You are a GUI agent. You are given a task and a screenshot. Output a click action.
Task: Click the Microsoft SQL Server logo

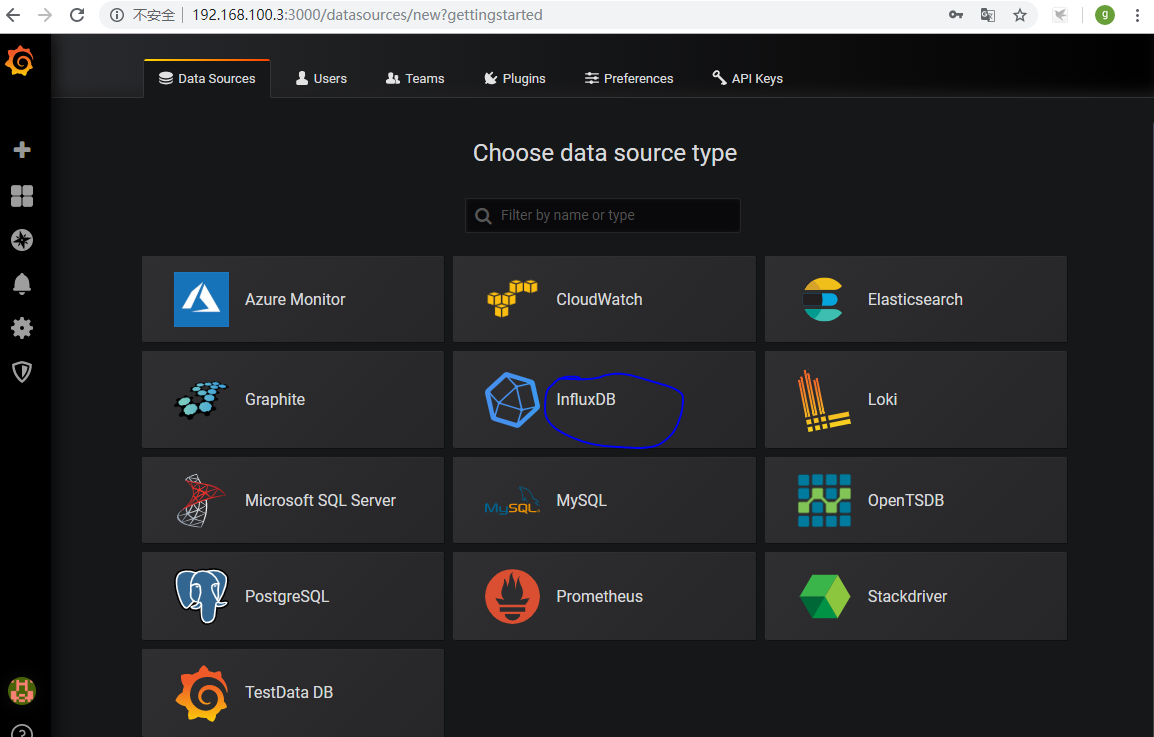point(200,501)
